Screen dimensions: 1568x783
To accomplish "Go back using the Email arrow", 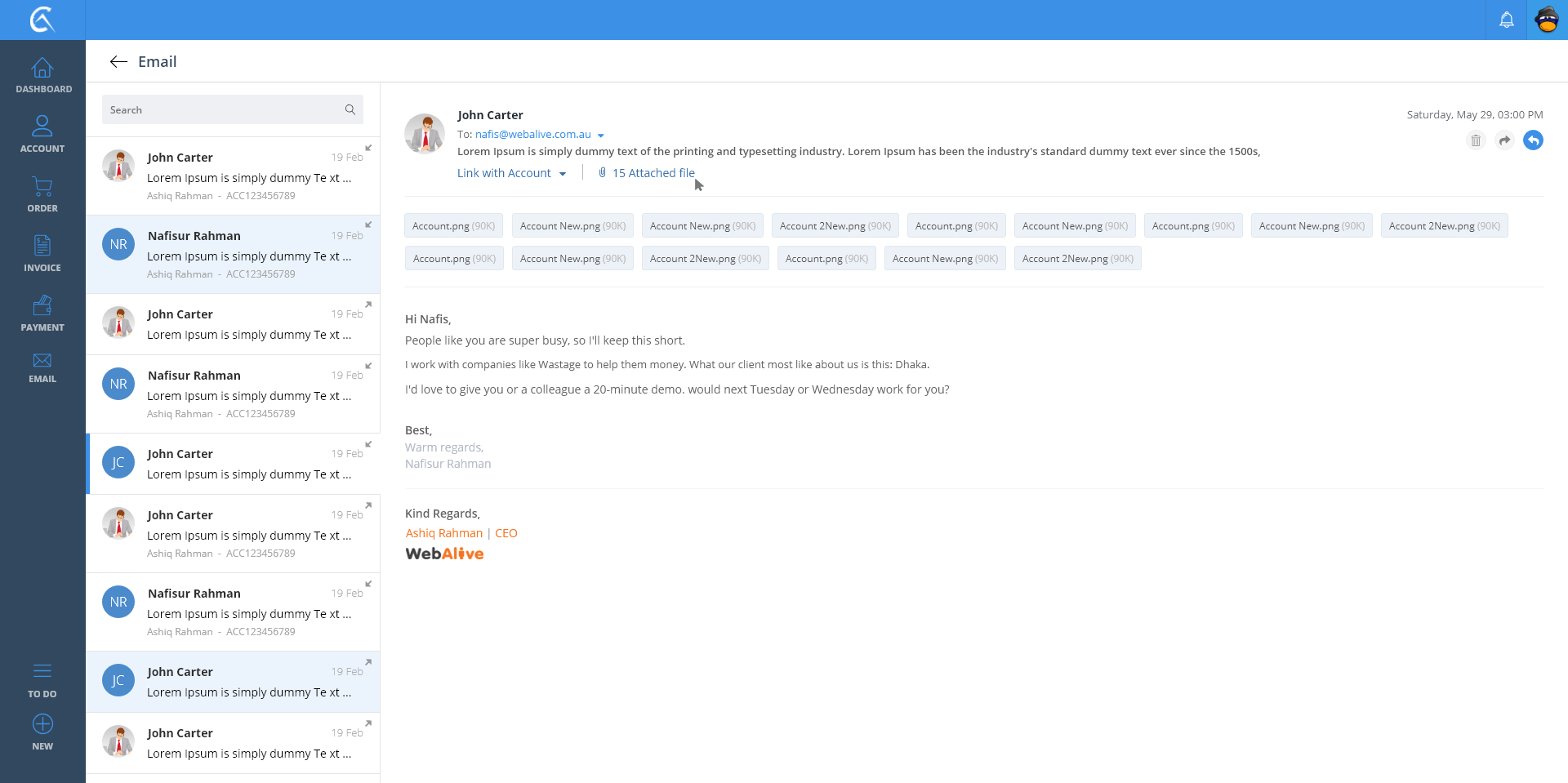I will [118, 62].
